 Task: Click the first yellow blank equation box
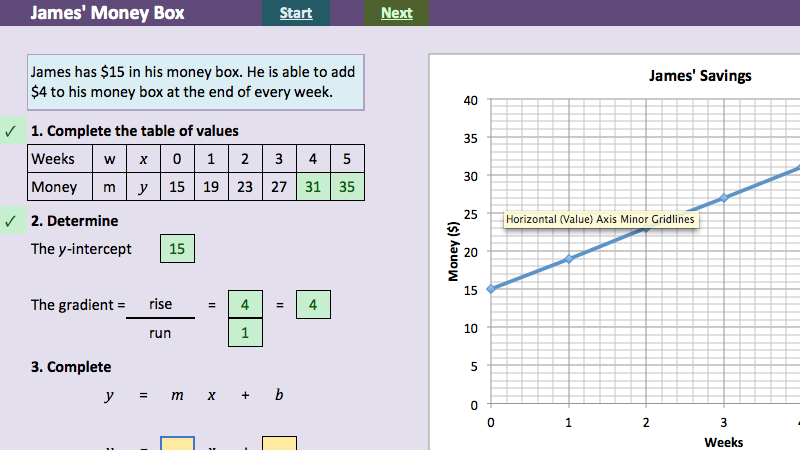click(x=177, y=442)
